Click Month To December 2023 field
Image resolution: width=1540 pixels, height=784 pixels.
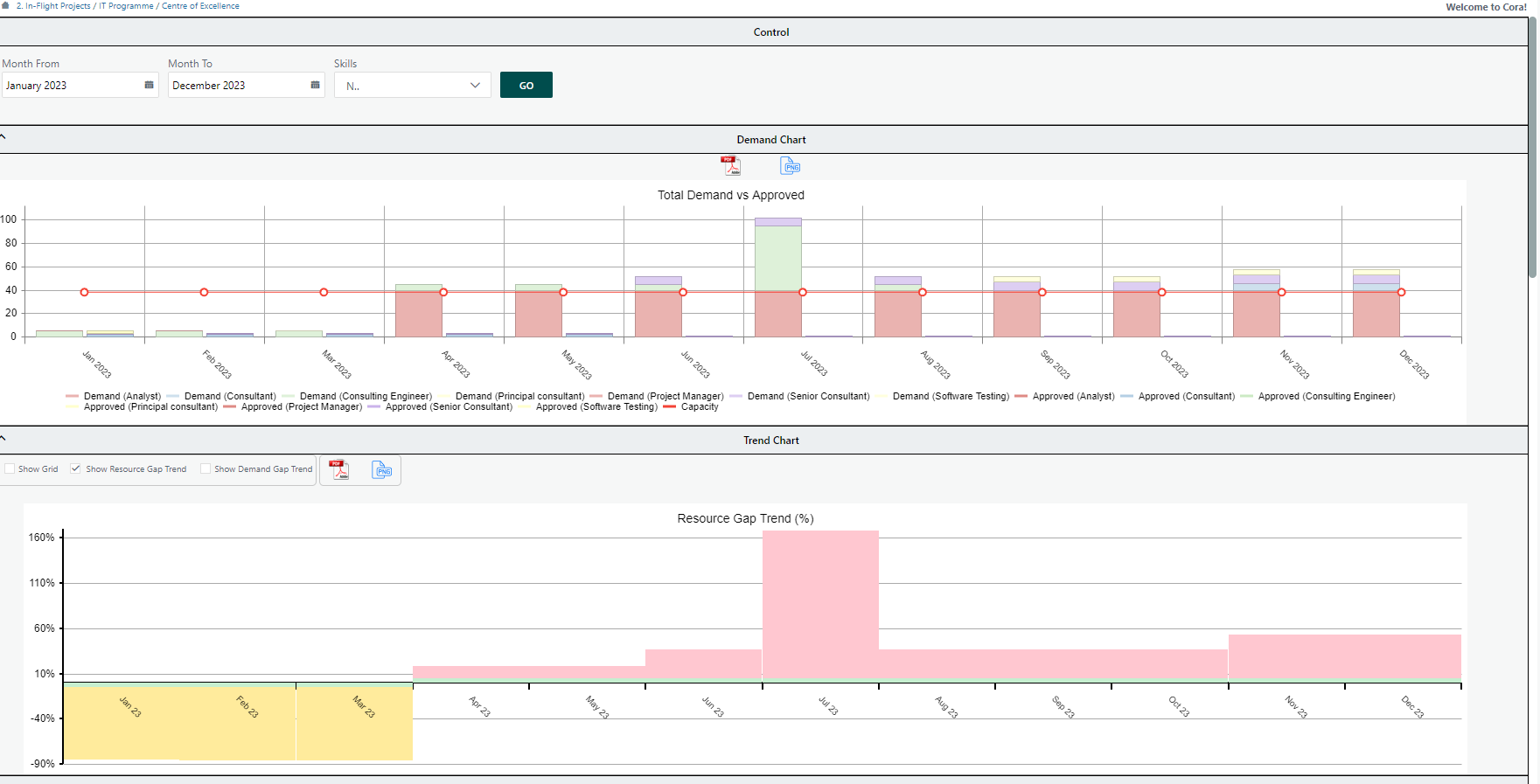point(246,85)
